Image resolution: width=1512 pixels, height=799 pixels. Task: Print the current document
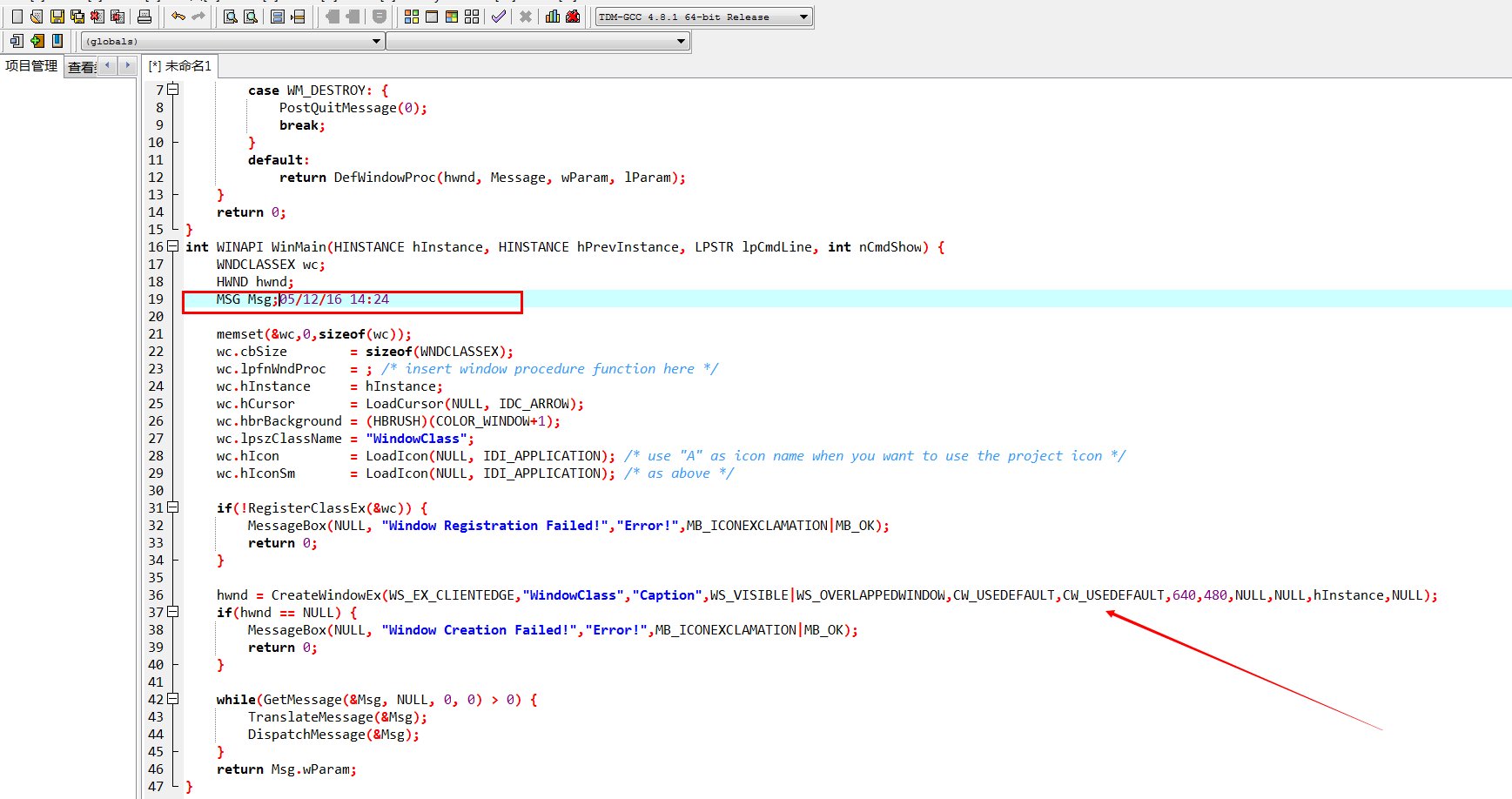[144, 17]
